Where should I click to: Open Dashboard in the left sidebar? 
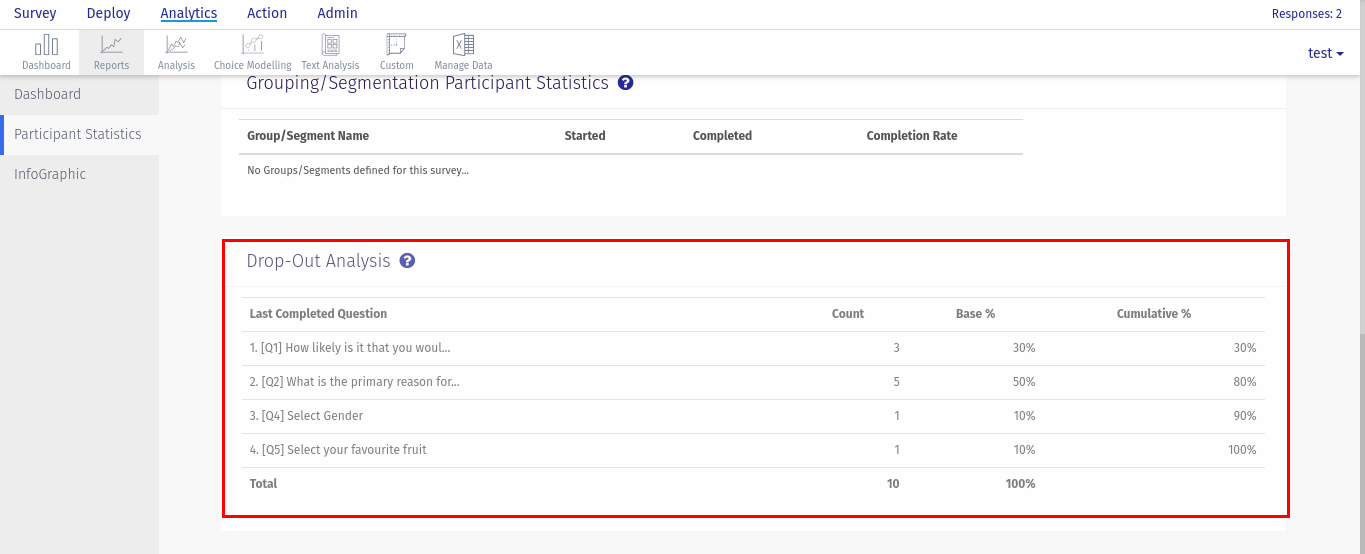pos(48,94)
